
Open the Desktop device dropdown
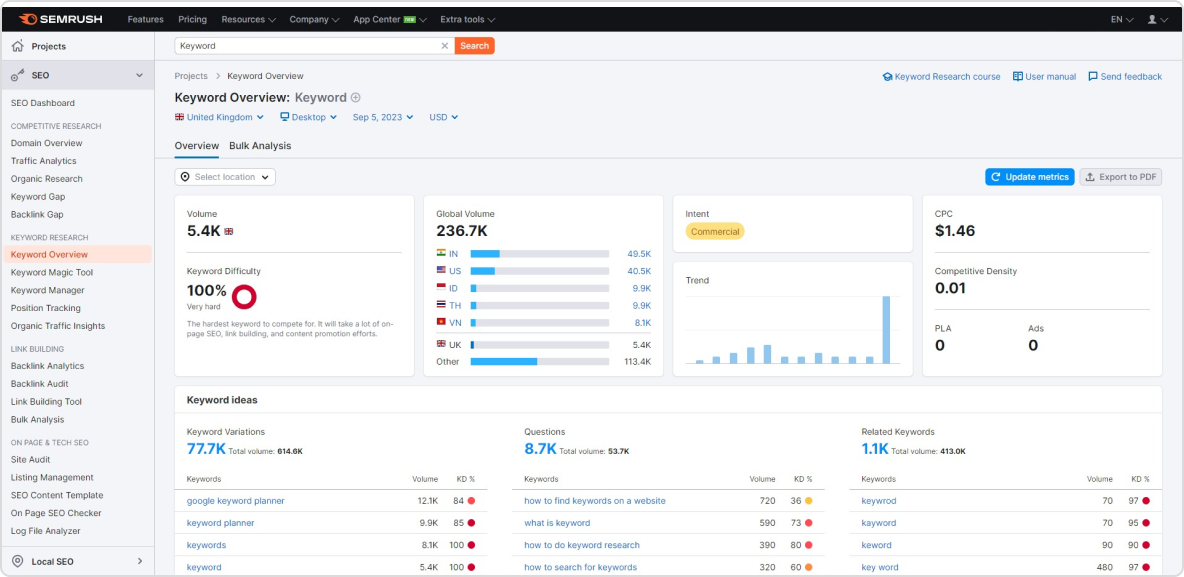point(310,117)
